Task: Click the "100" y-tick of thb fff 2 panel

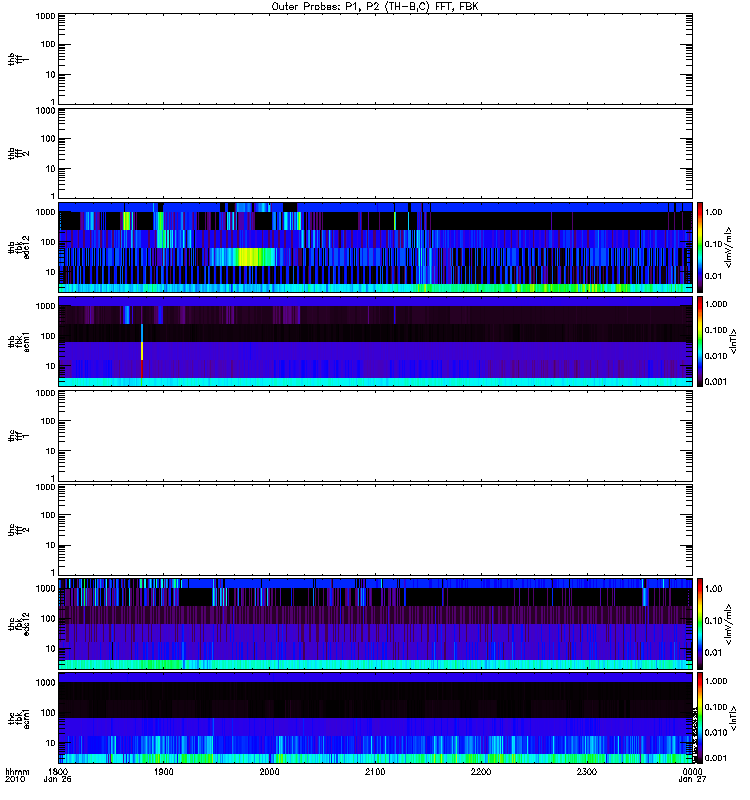Action: (x=48, y=139)
